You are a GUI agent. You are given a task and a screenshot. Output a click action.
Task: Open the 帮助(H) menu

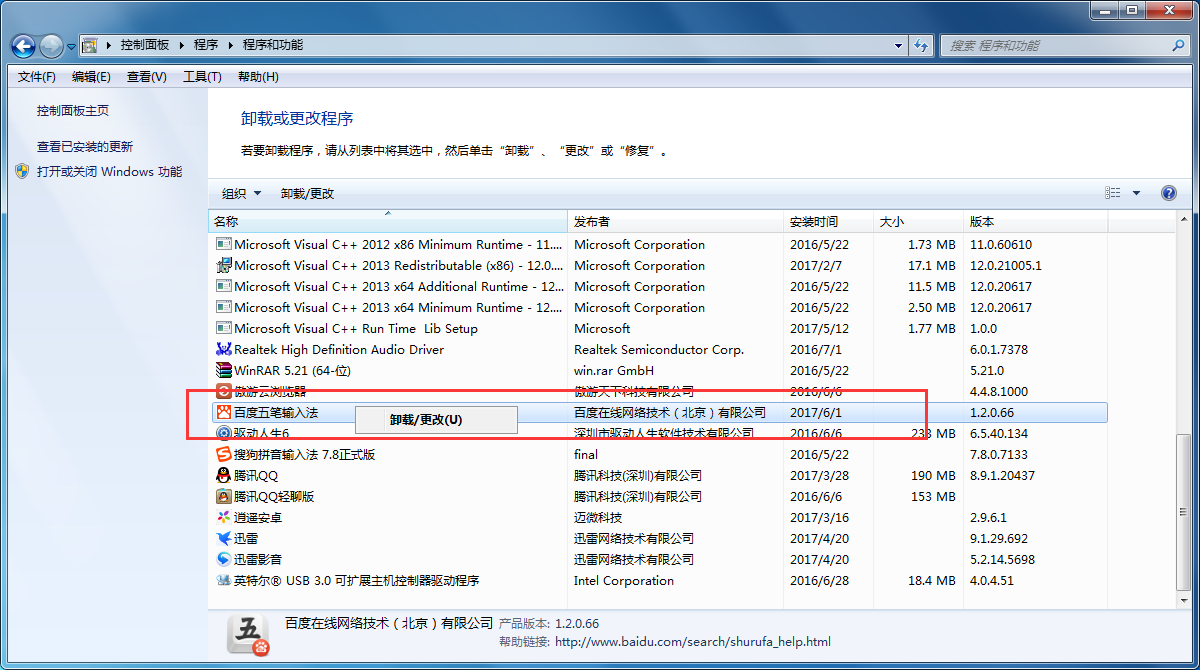point(258,77)
